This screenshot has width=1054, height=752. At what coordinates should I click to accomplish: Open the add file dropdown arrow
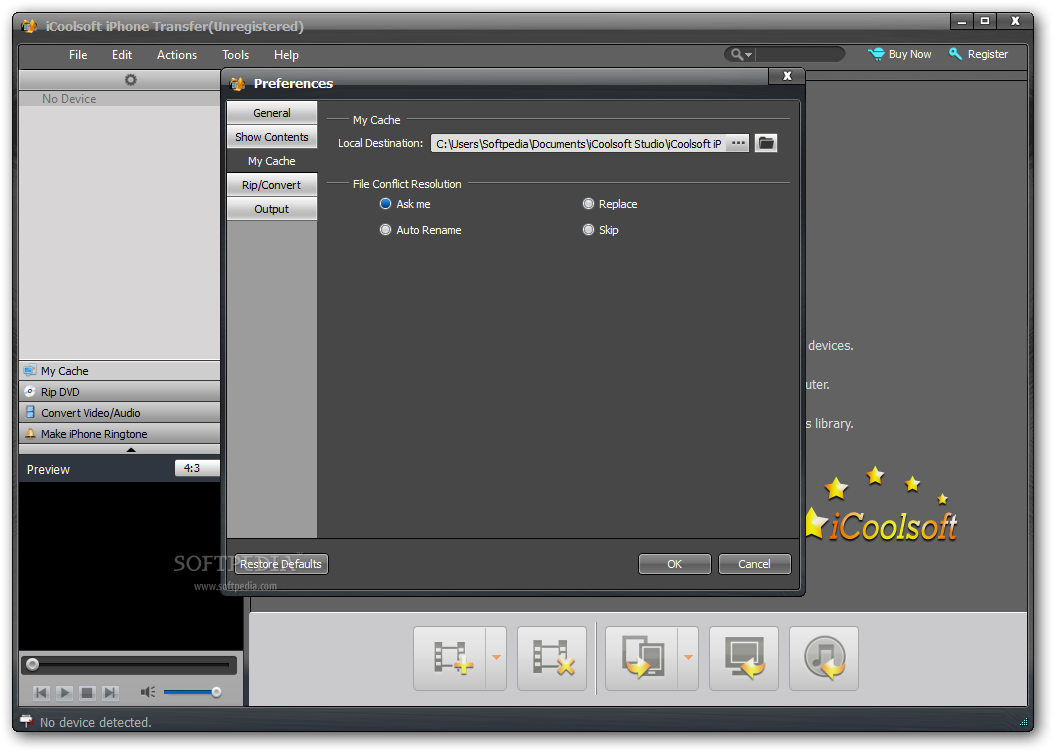pyautogui.click(x=496, y=658)
